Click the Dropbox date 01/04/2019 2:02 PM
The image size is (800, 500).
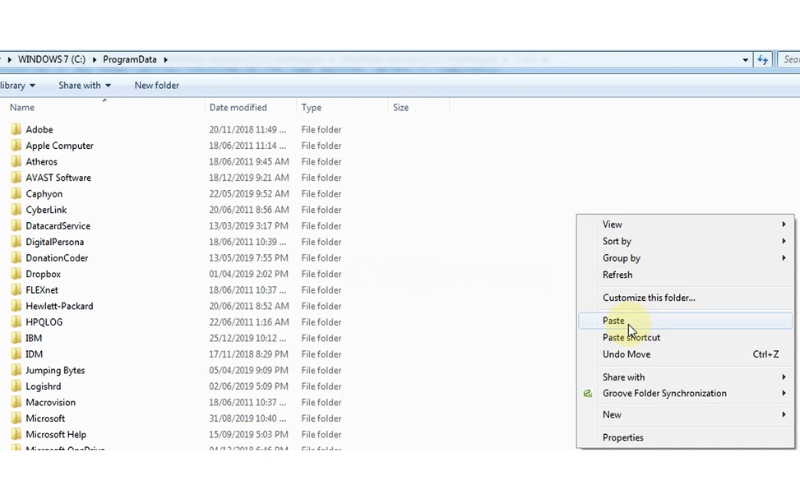(x=248, y=274)
